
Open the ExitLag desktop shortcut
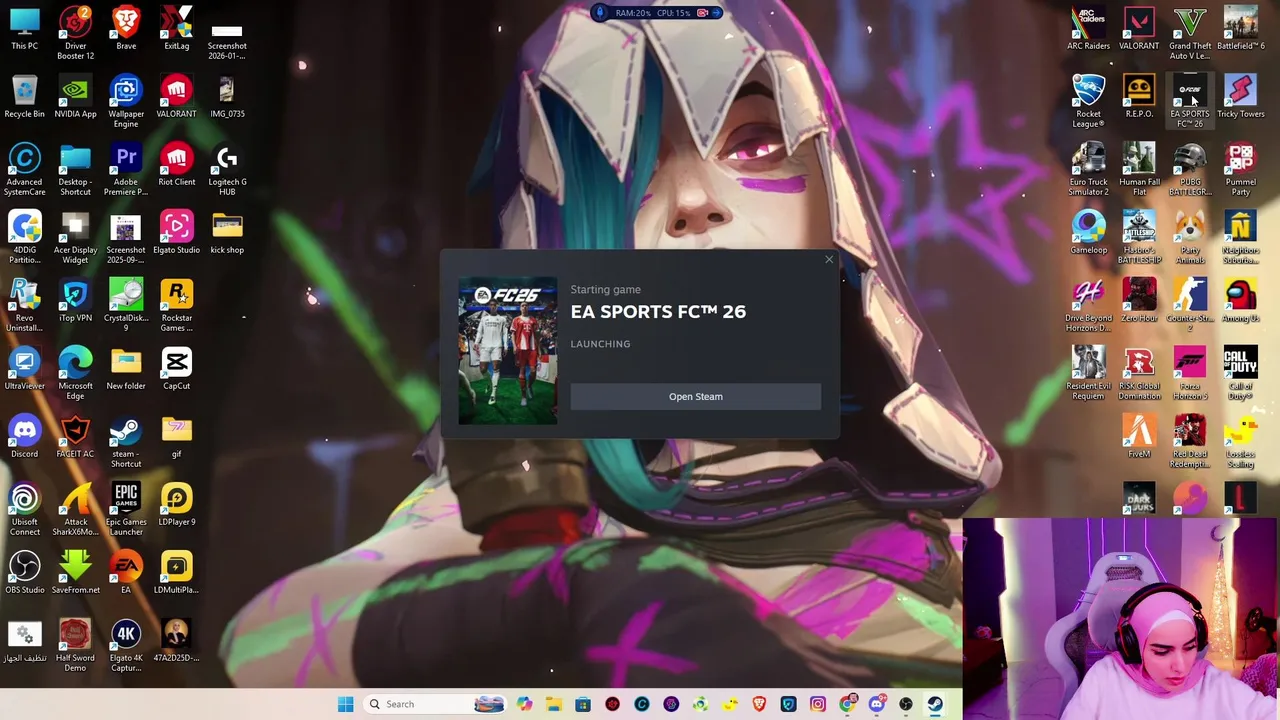coord(177,29)
